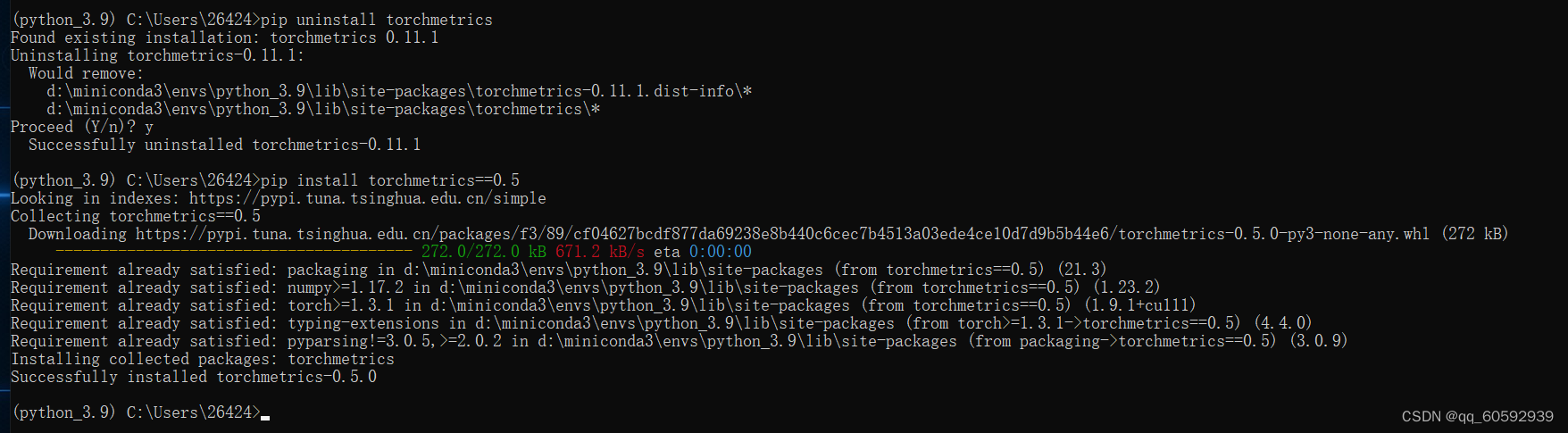Click the torchmetrics-0.11.1.dist-info path line
The height and width of the screenshot is (433, 1568).
[399, 91]
